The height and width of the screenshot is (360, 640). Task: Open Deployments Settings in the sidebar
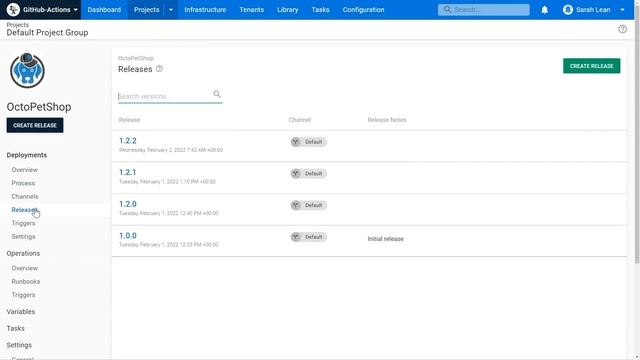point(23,237)
